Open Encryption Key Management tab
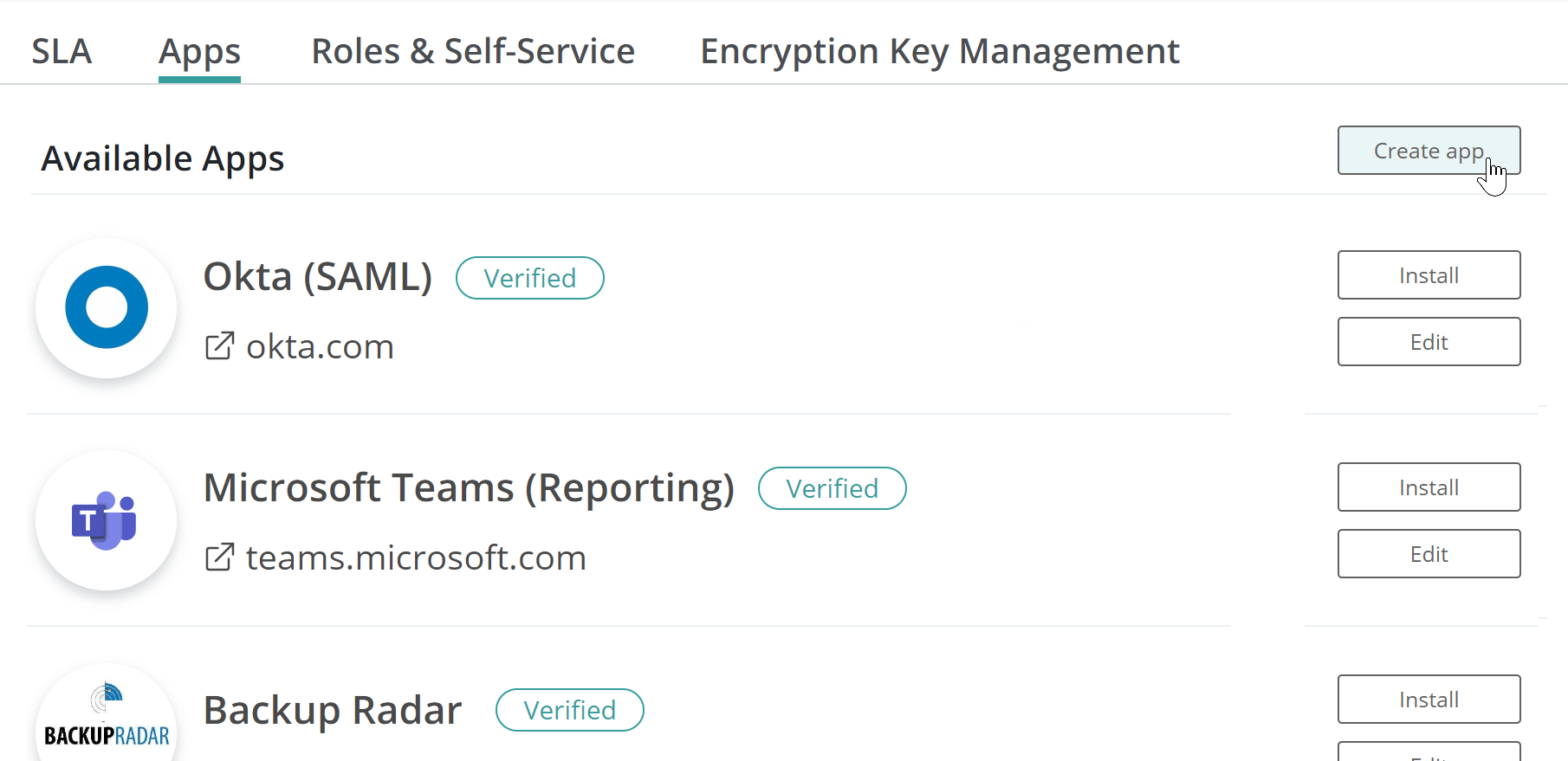The height and width of the screenshot is (761, 1568). 939,51
